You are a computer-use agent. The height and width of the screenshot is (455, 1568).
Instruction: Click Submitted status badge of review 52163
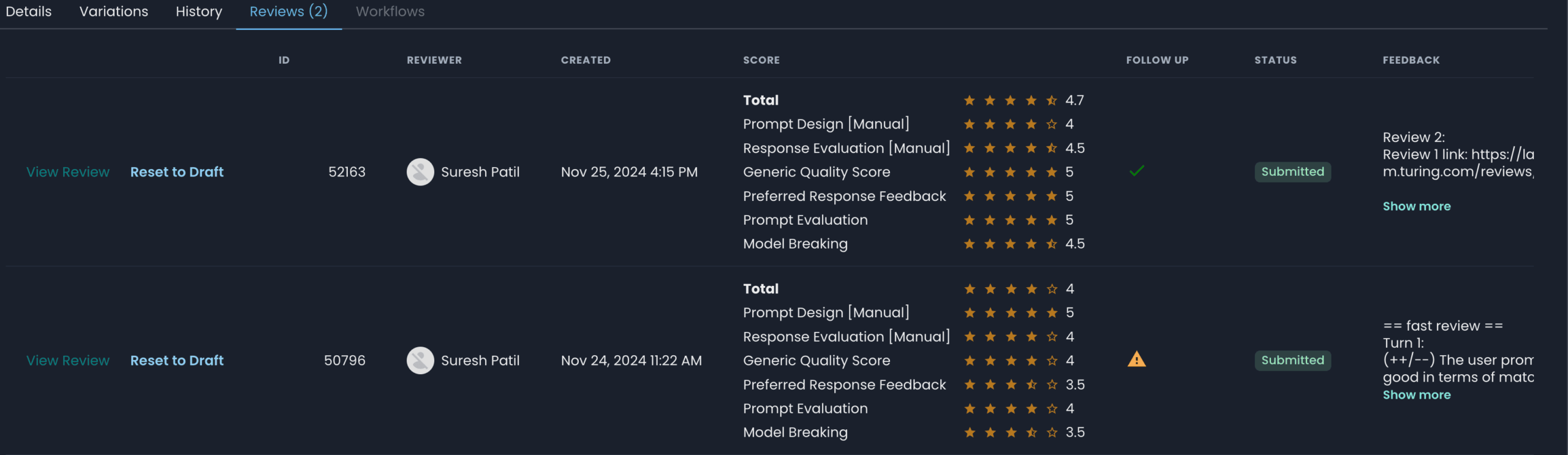[x=1292, y=172]
